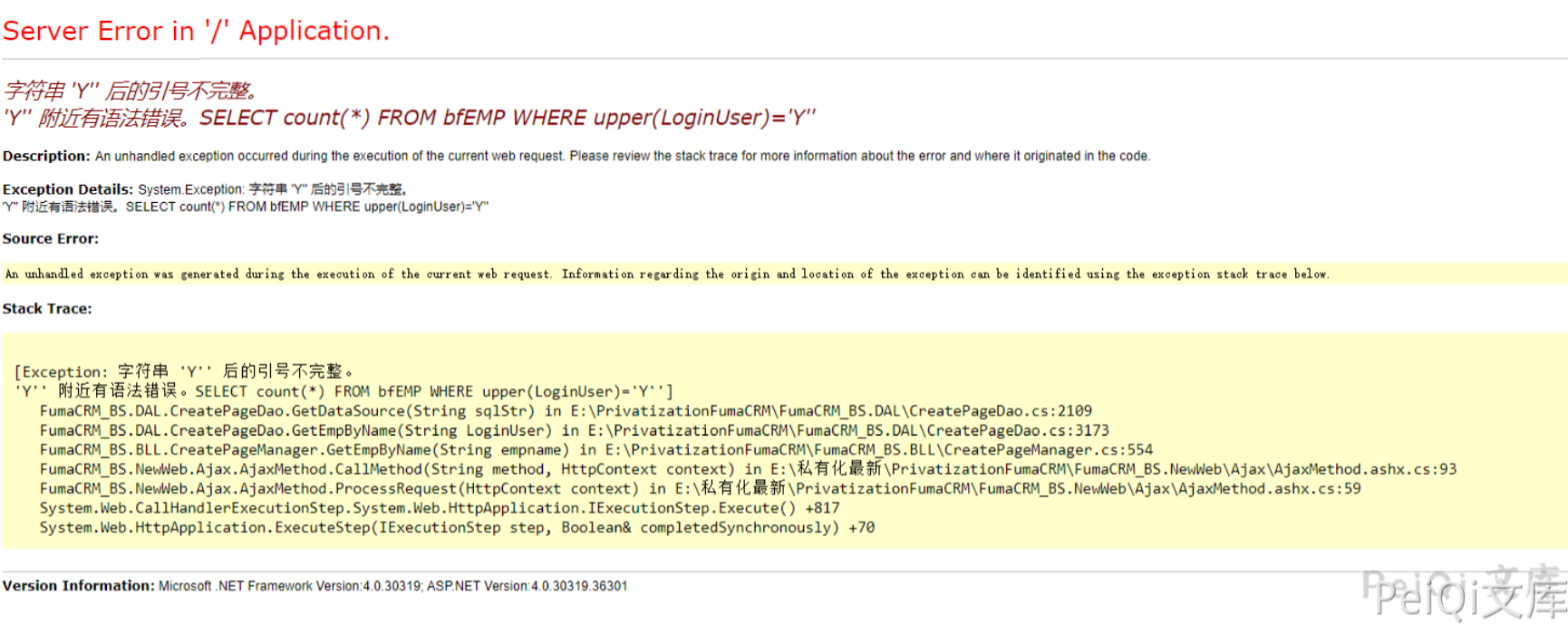Click the AjaxMethod.ProcessRequest stack trace line
The height and width of the screenshot is (624, 1568).
700,489
